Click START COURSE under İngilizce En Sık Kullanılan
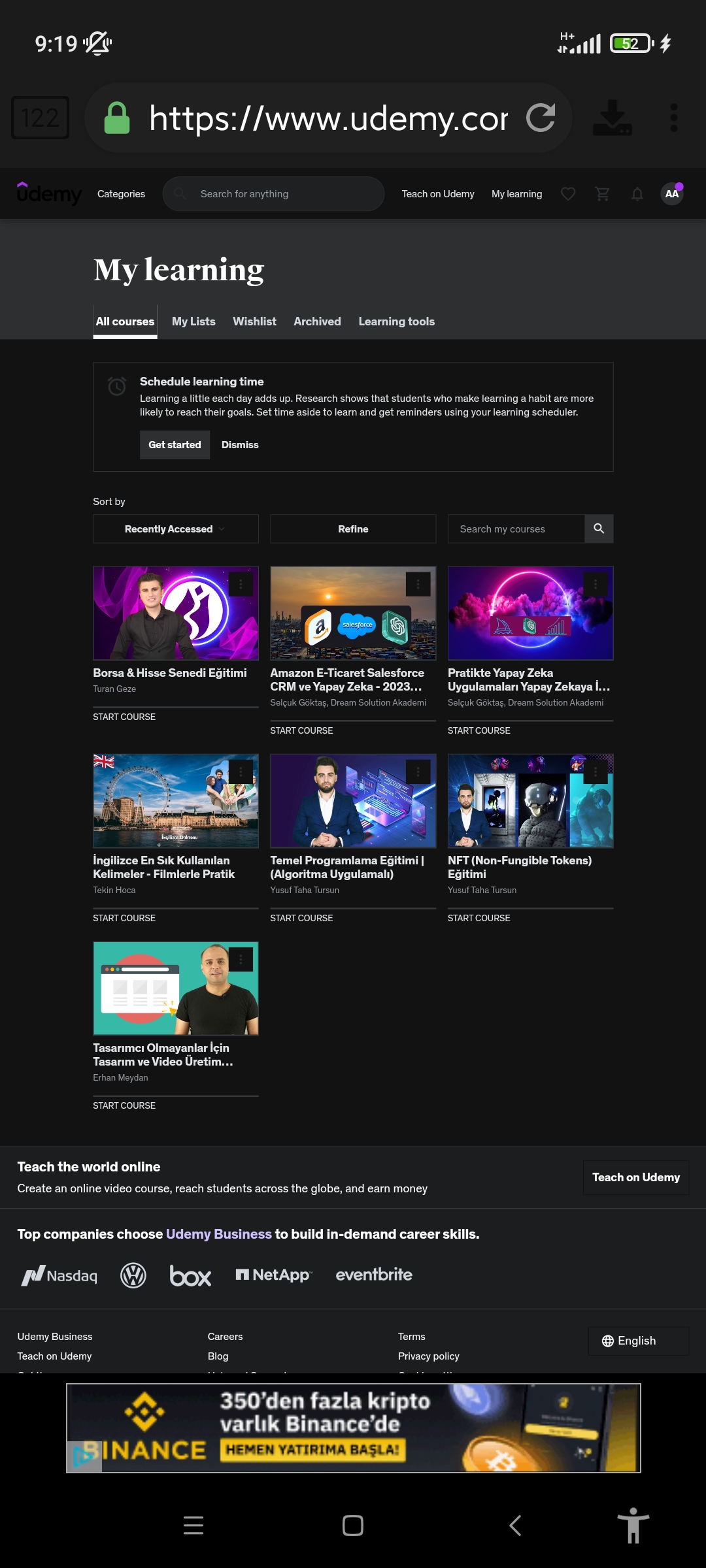706x1568 pixels. coord(124,918)
